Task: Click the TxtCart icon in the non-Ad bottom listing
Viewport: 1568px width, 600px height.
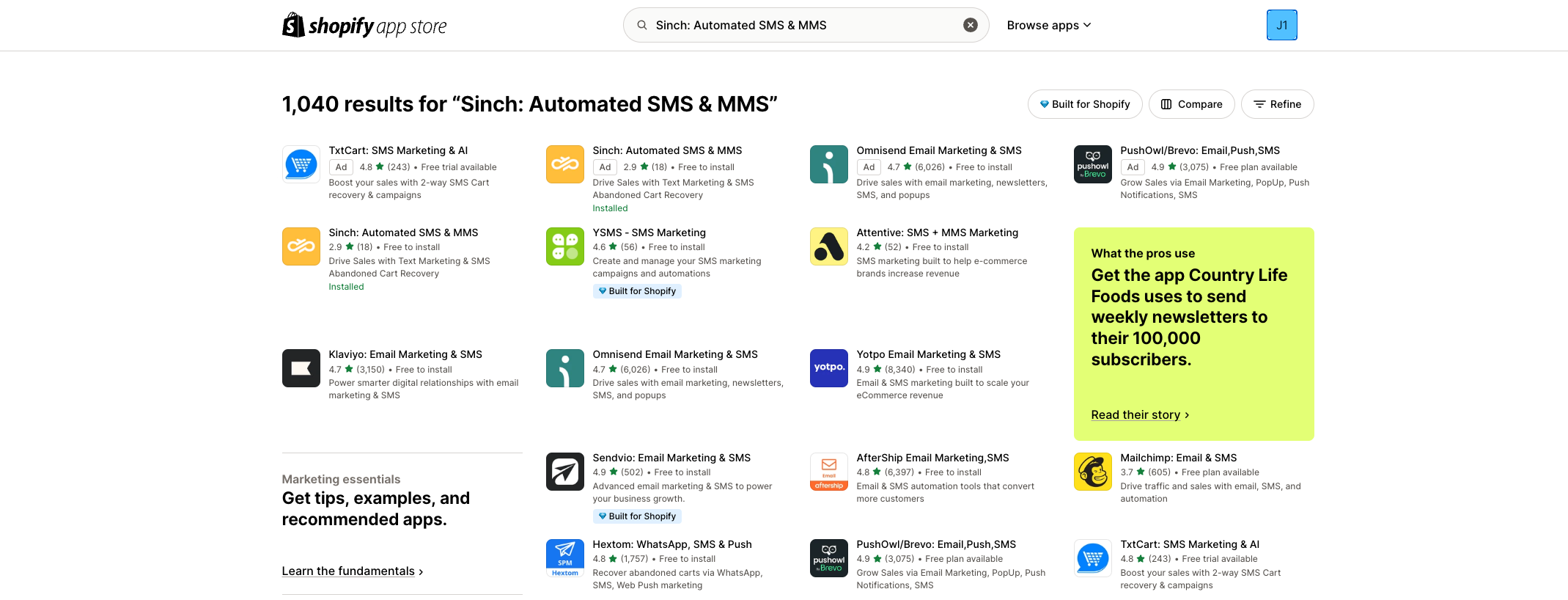Action: [1093, 558]
